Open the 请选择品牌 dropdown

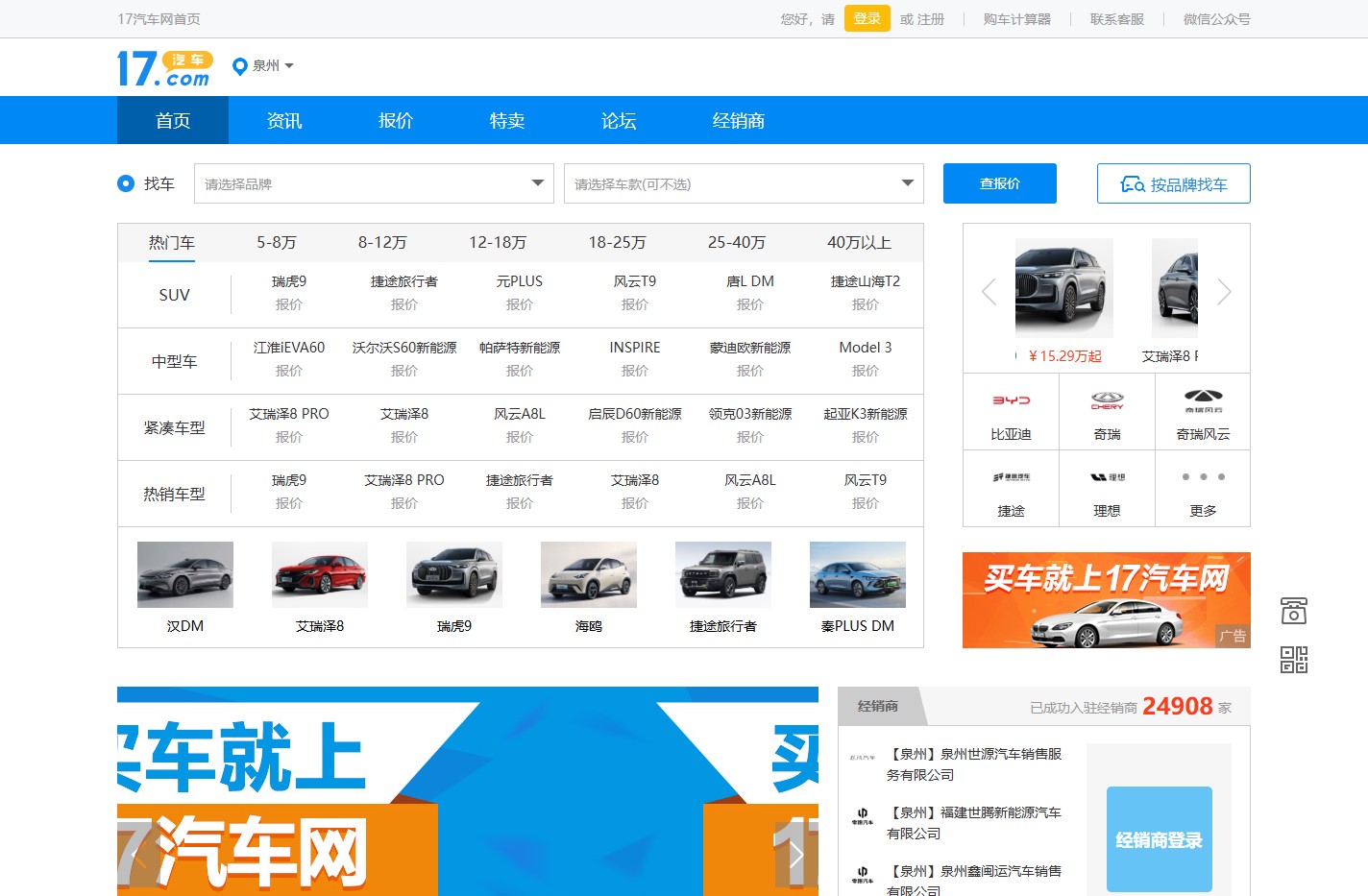click(x=374, y=183)
